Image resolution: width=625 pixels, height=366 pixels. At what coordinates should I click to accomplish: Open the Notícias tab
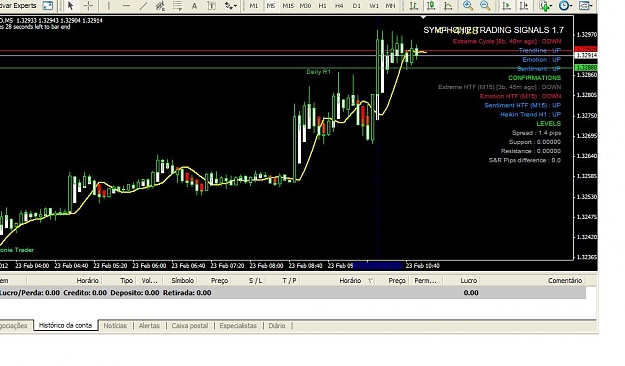pos(115,326)
